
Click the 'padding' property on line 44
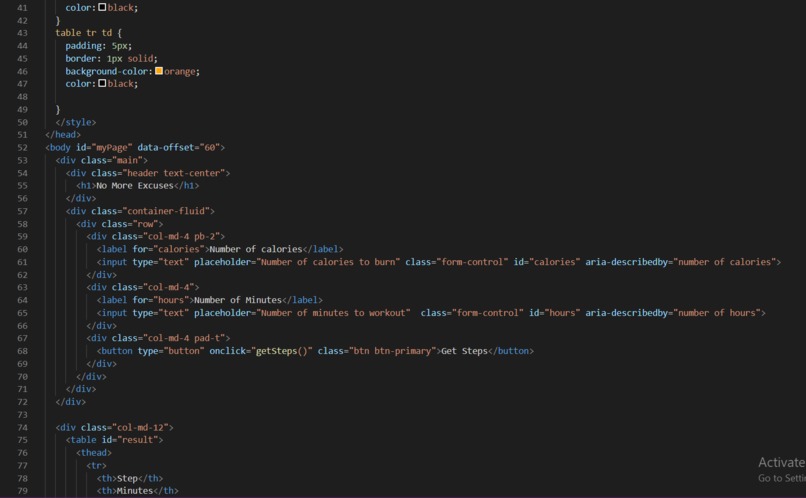coord(83,46)
